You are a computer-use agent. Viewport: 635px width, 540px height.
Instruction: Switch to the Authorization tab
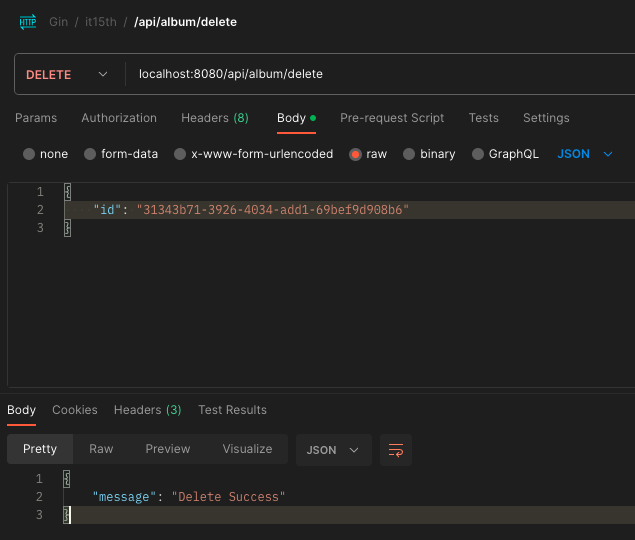pyautogui.click(x=119, y=118)
